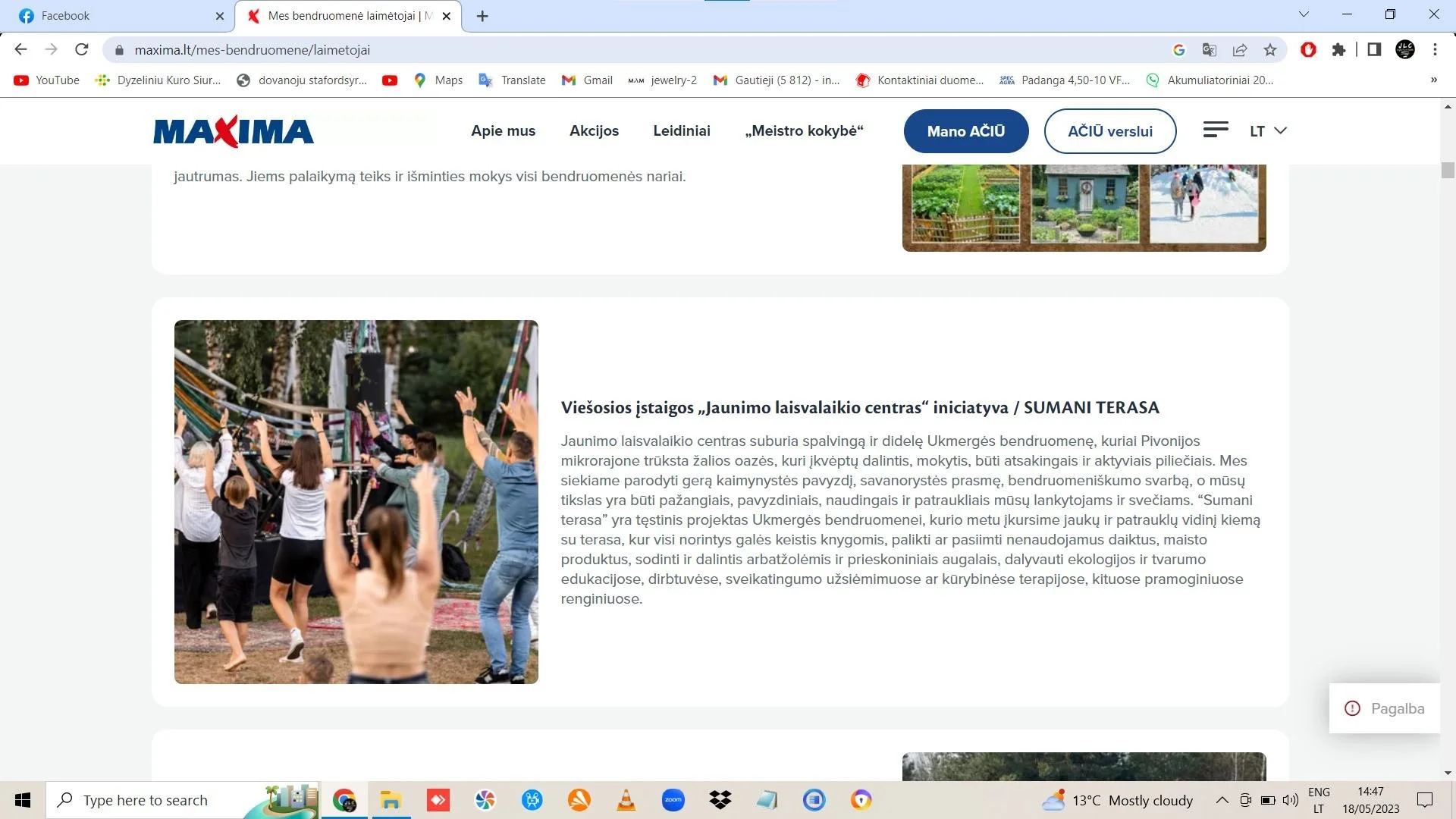The width and height of the screenshot is (1456, 819).
Task: Click the garden collage image
Action: click(1084, 207)
